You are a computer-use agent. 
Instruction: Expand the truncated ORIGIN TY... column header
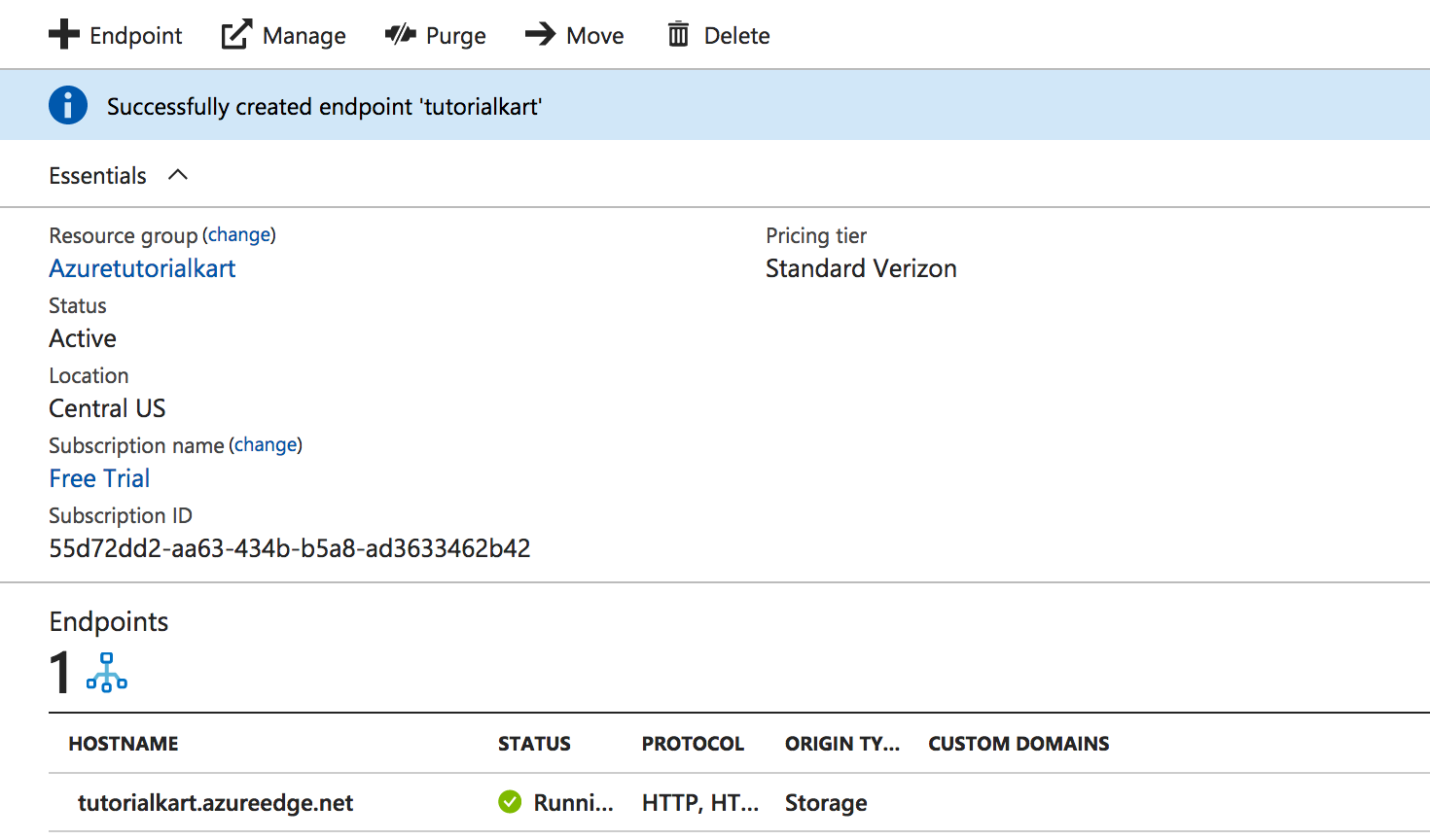click(842, 743)
